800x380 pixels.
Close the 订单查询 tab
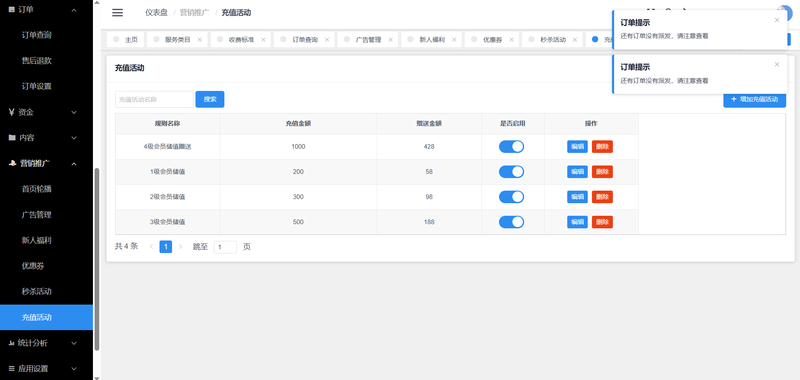tap(327, 39)
